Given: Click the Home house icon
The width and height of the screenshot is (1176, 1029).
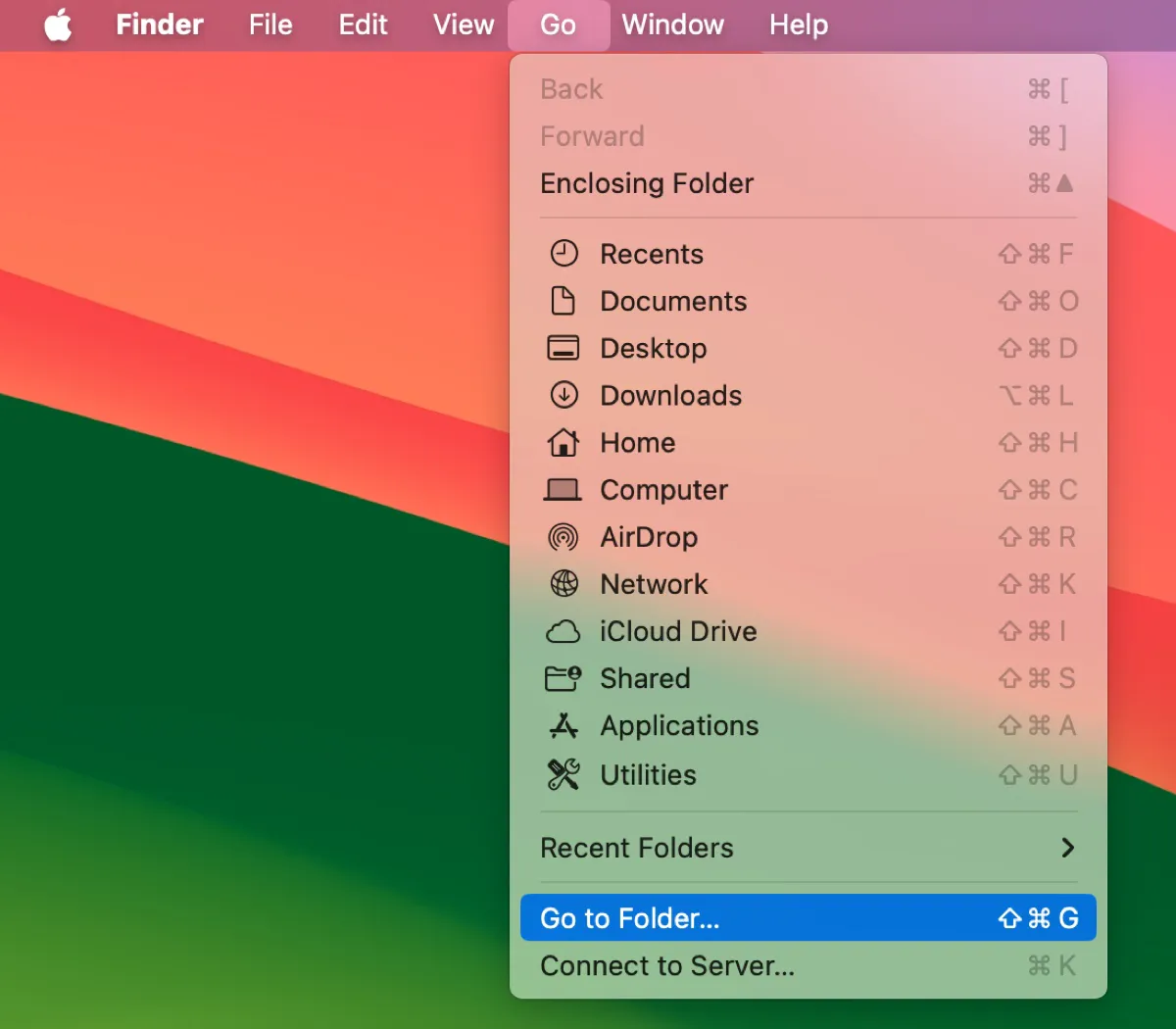Looking at the screenshot, I should pyautogui.click(x=563, y=442).
